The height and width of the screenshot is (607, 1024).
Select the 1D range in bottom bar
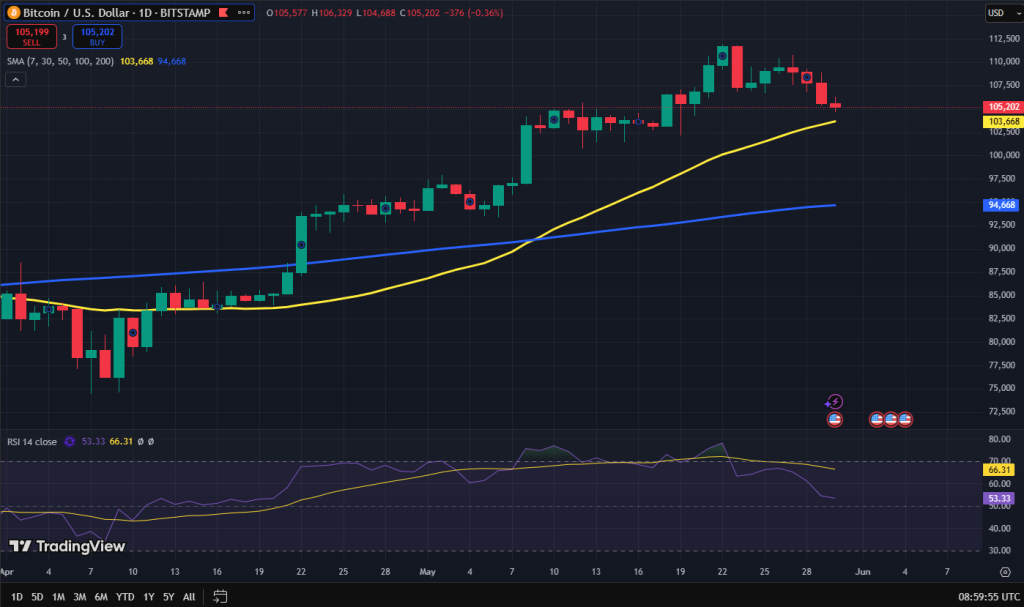click(17, 597)
